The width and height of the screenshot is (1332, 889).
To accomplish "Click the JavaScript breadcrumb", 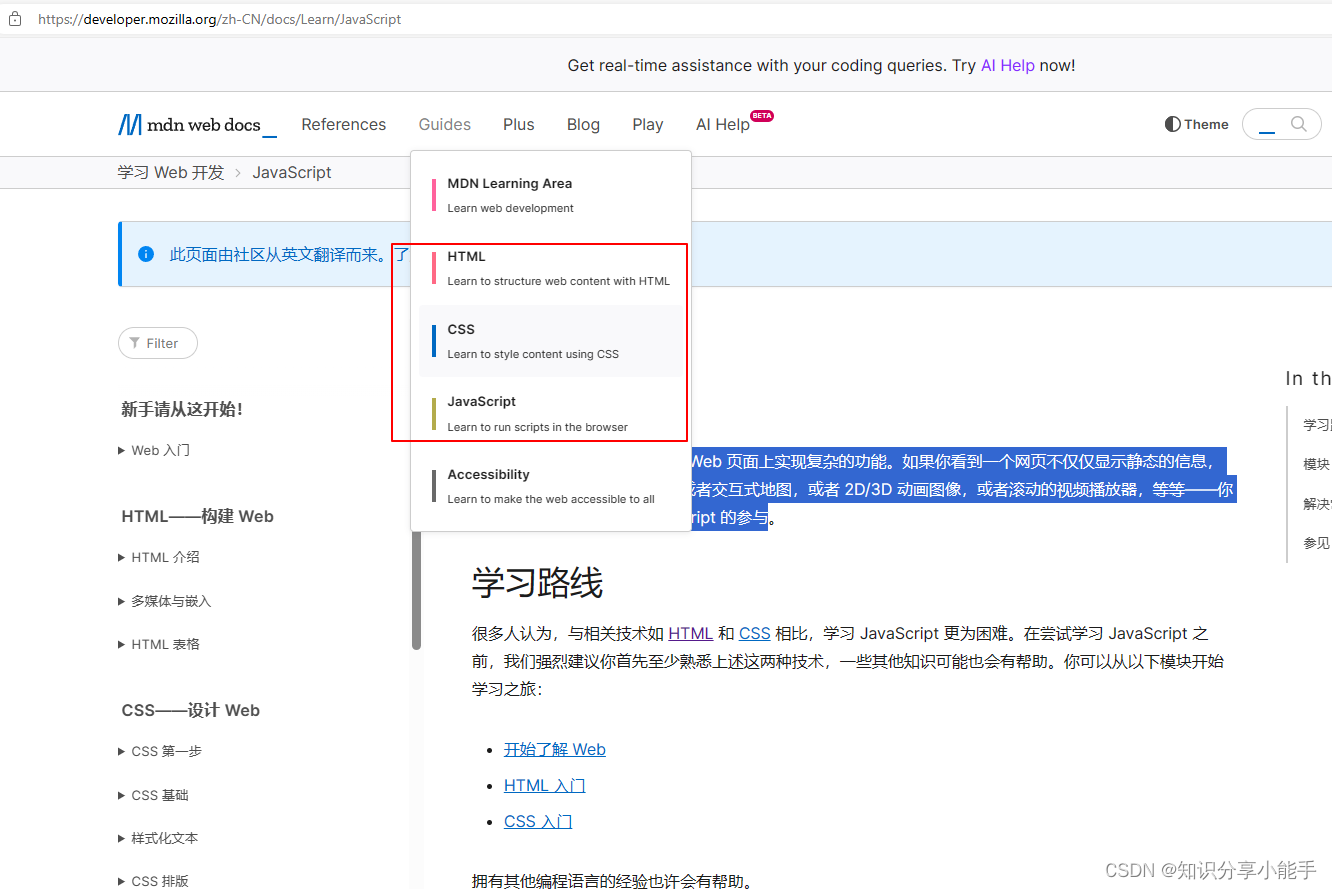I will coord(292,172).
